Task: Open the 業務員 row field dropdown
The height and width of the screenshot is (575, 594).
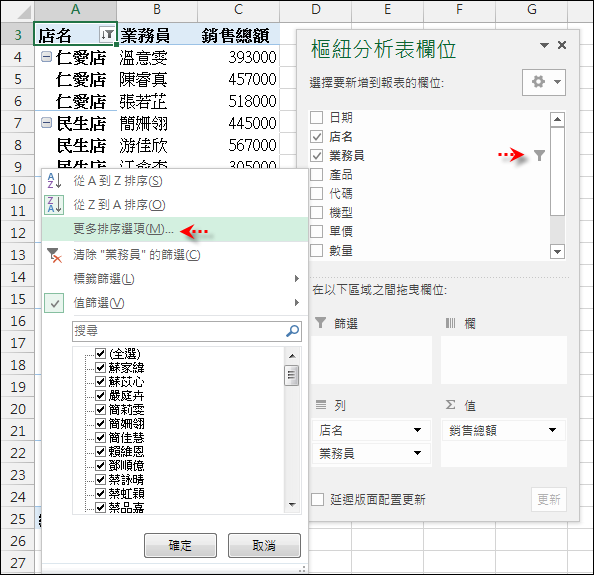Action: pyautogui.click(x=417, y=453)
